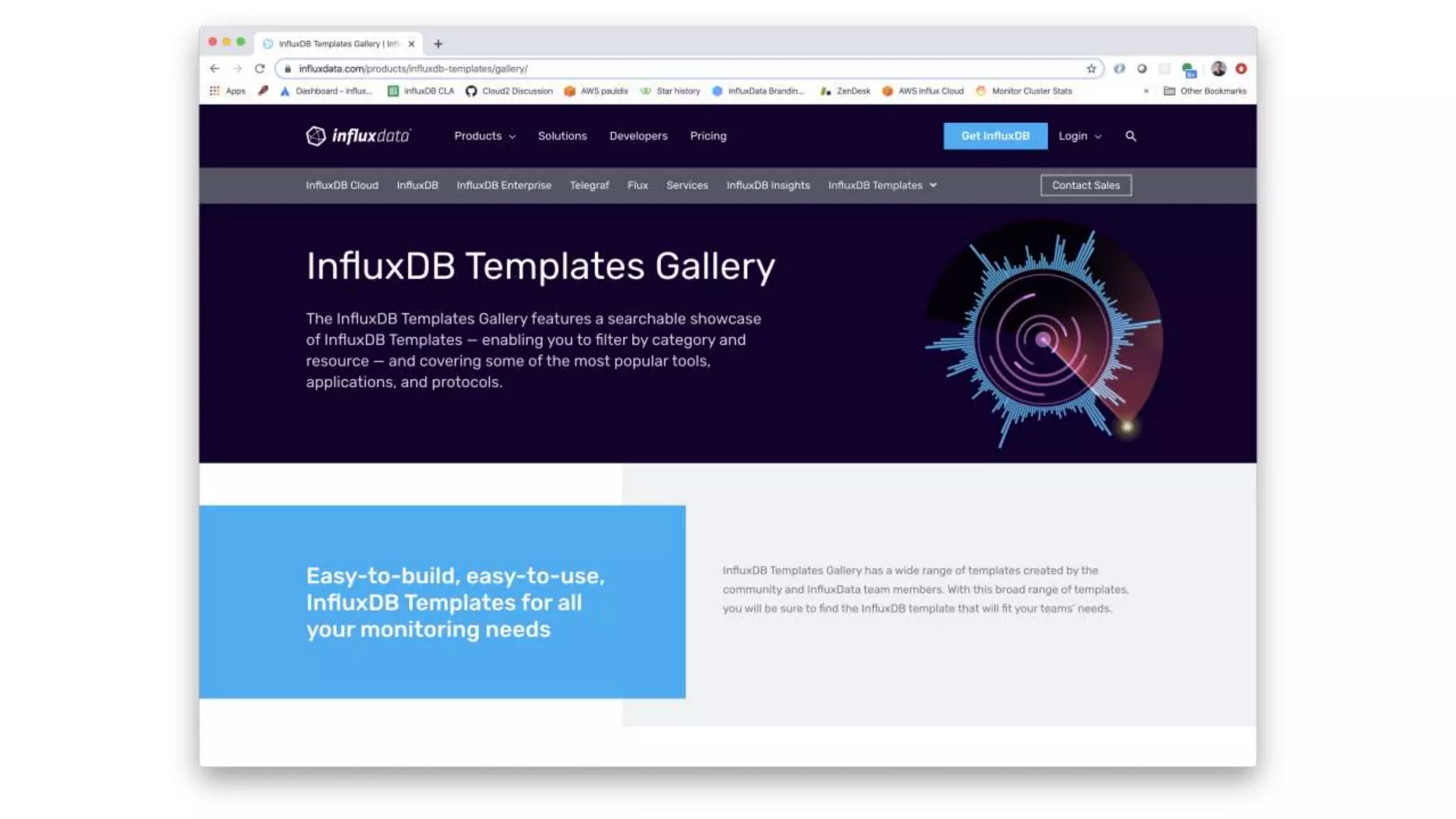Open the Developers nav link
1456x819 pixels.
pos(638,136)
